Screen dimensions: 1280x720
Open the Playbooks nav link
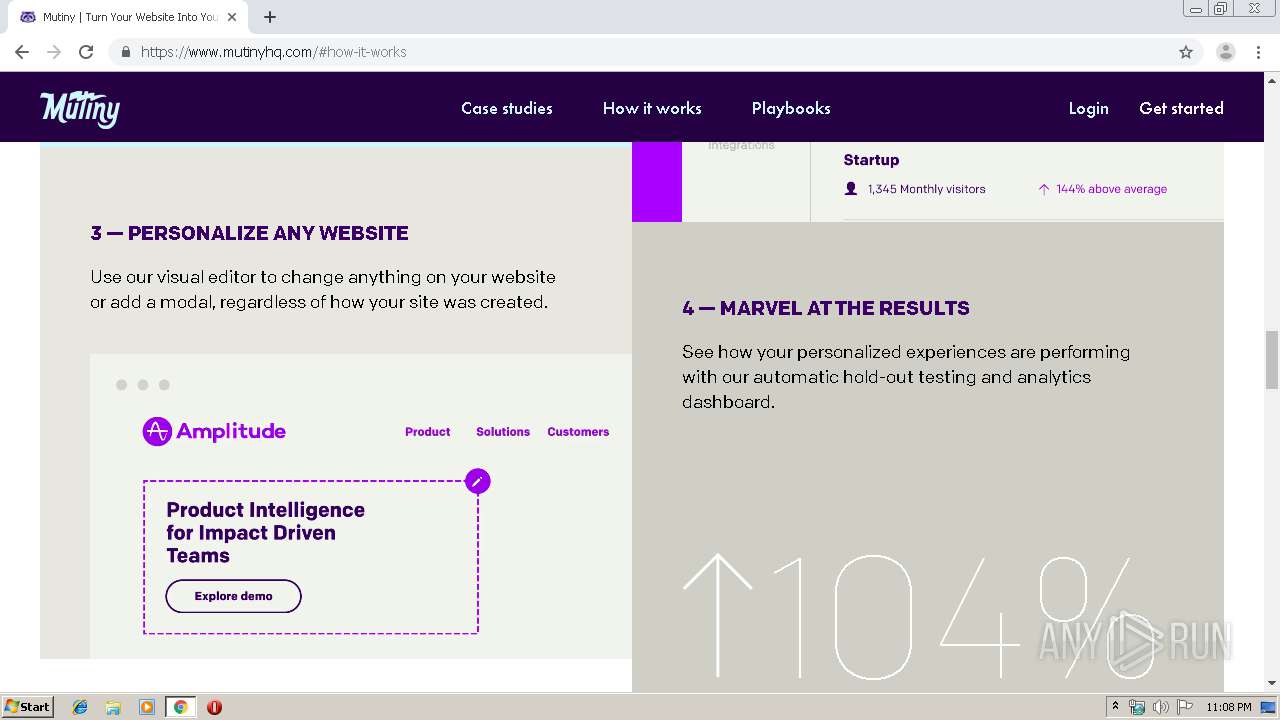[791, 108]
